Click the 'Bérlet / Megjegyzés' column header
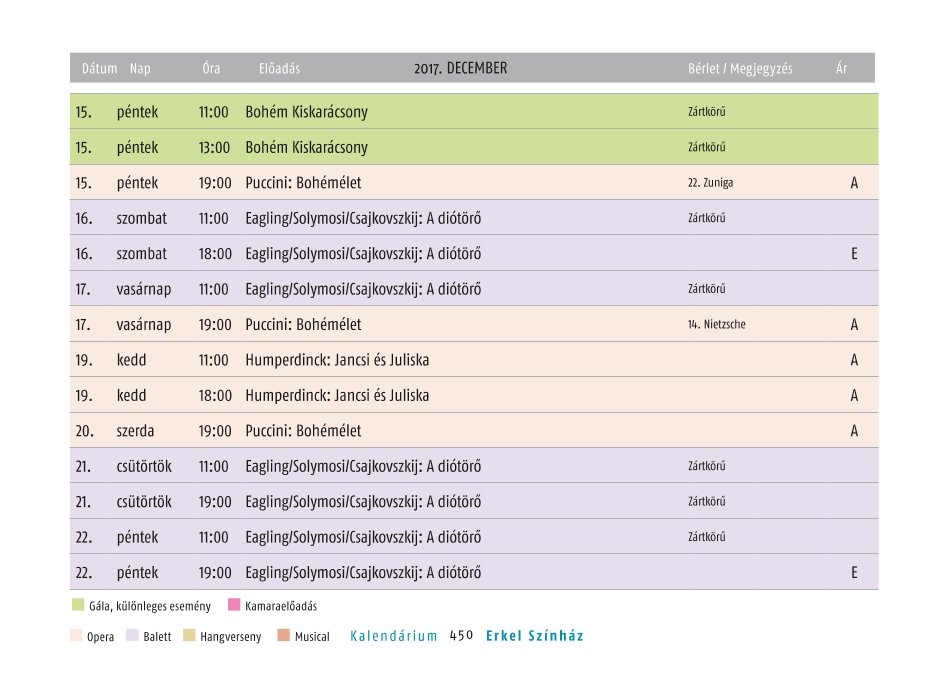Screen dimensions: 944x679 click(741, 69)
